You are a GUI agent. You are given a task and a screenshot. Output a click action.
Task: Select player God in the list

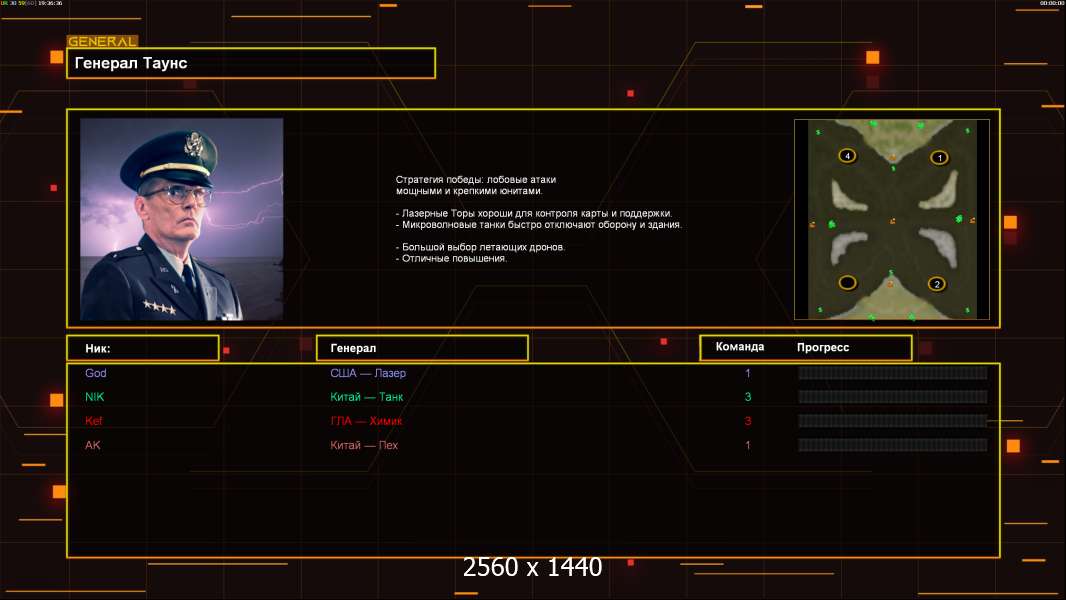coord(96,373)
